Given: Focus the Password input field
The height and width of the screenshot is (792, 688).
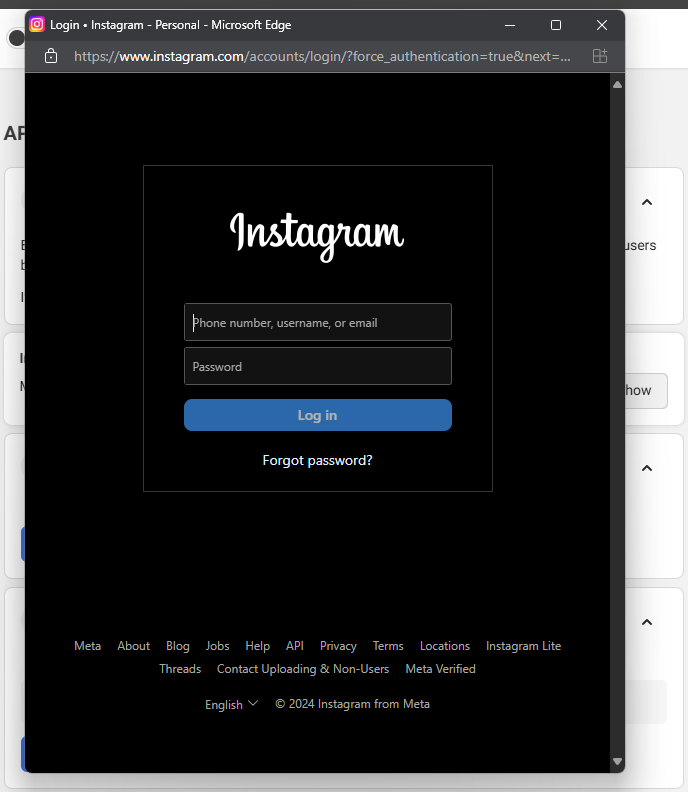Looking at the screenshot, I should pos(318,367).
